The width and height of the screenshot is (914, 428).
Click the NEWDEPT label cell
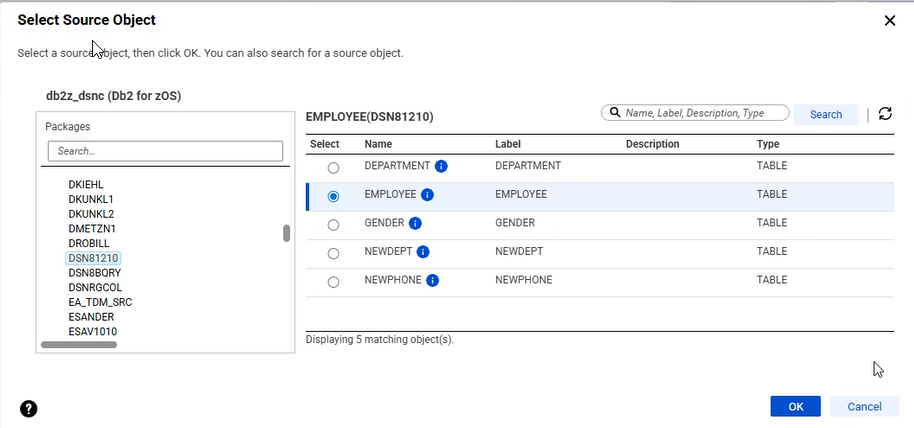(519, 251)
